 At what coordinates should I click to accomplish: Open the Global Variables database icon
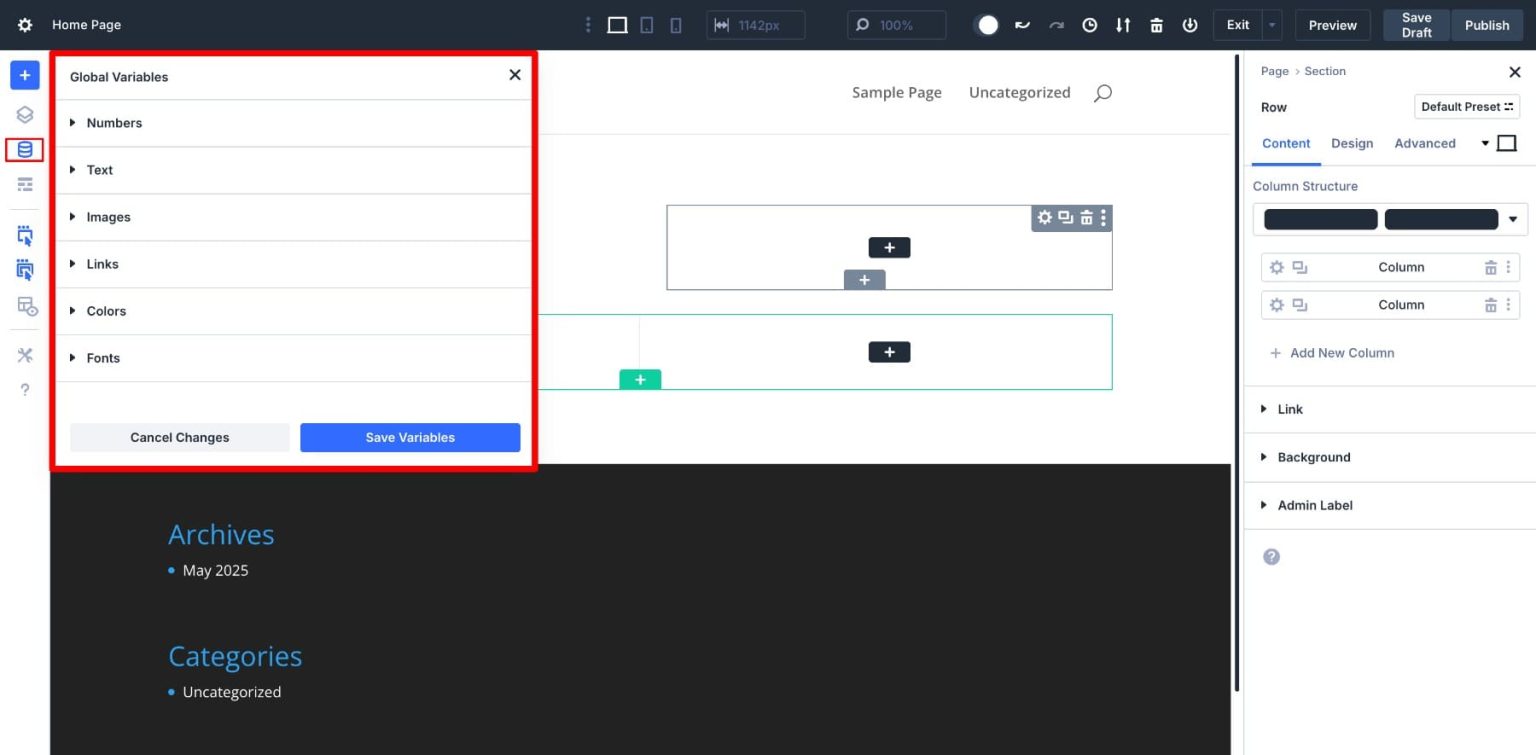click(24, 148)
